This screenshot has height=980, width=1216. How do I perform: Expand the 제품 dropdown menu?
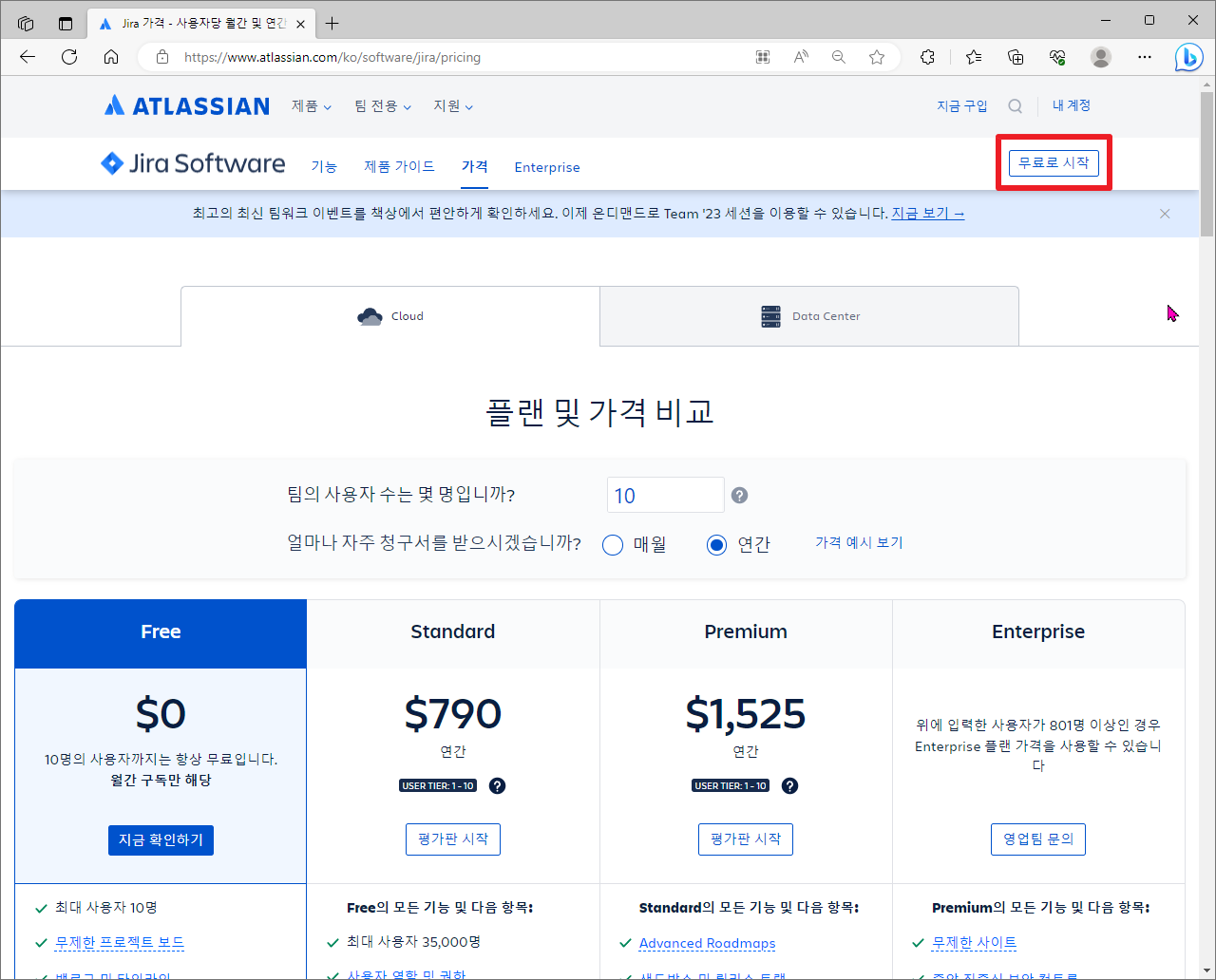(312, 106)
